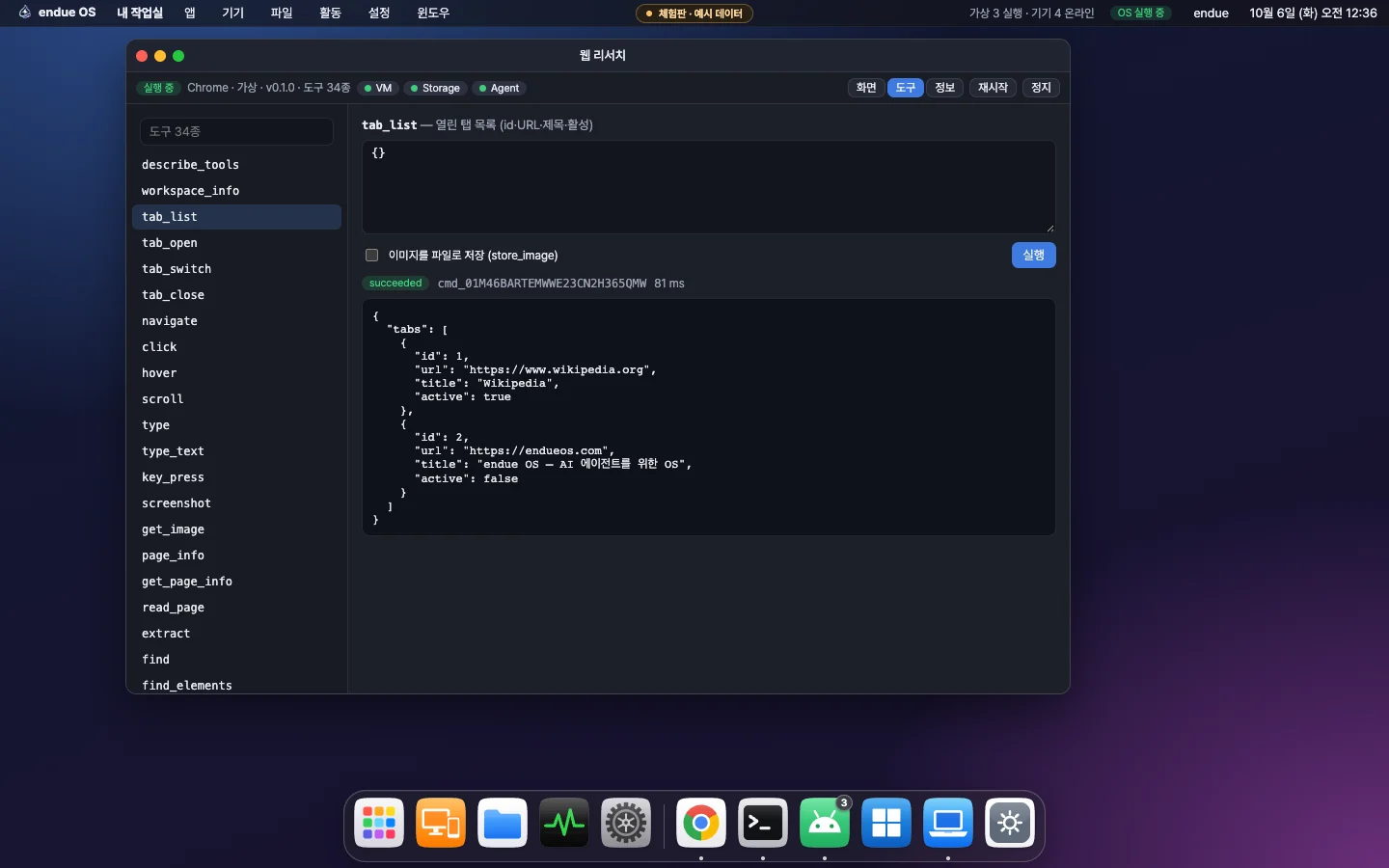1389x868 pixels.
Task: Open the activity monitor pulse icon
Action: tap(564, 823)
